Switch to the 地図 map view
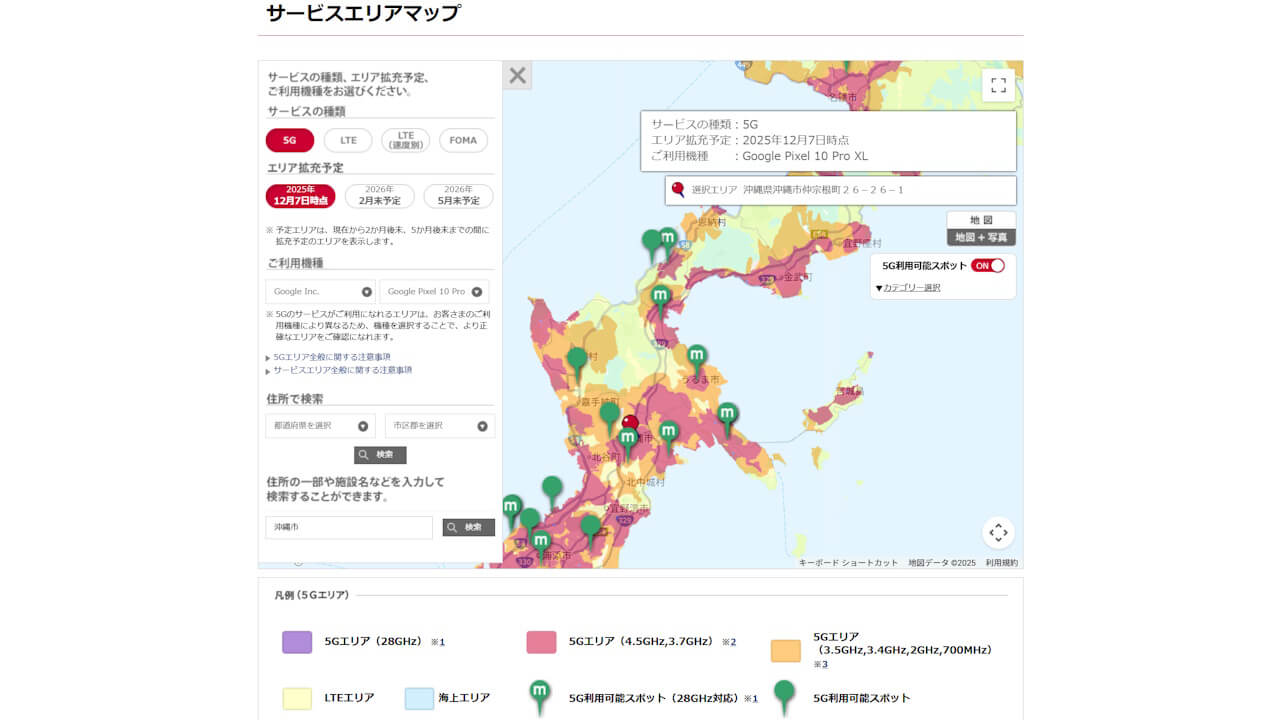The image size is (1280, 720). pos(981,218)
